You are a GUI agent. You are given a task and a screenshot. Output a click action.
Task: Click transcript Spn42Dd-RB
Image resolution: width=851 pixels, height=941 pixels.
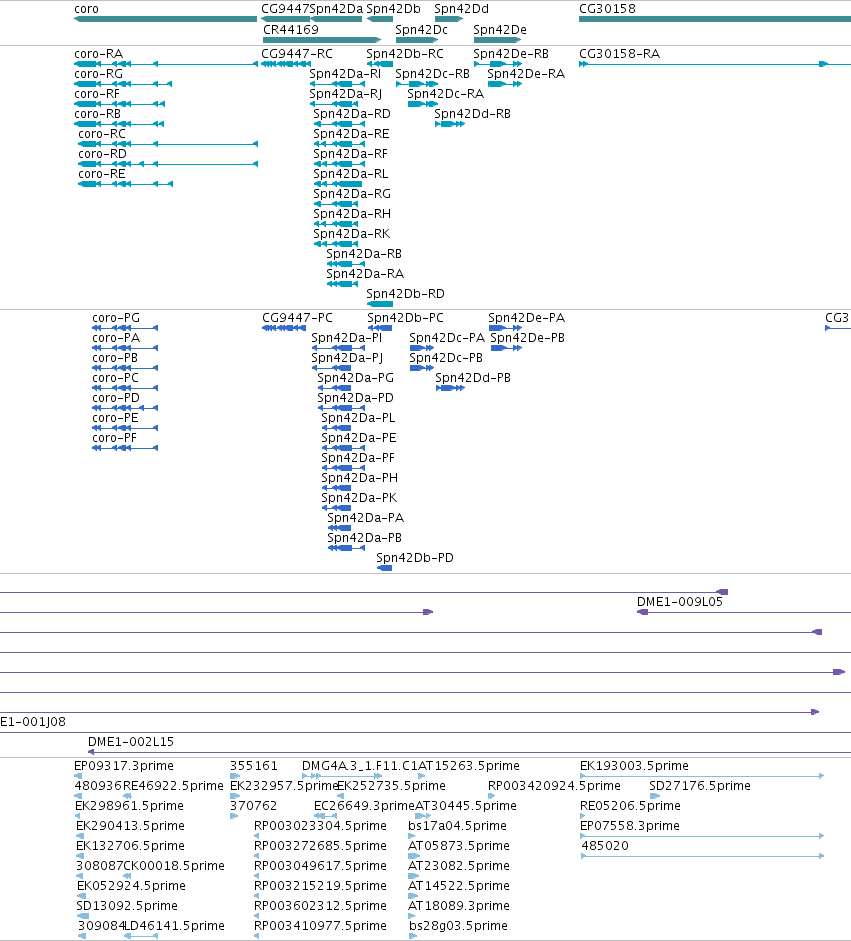[x=450, y=124]
